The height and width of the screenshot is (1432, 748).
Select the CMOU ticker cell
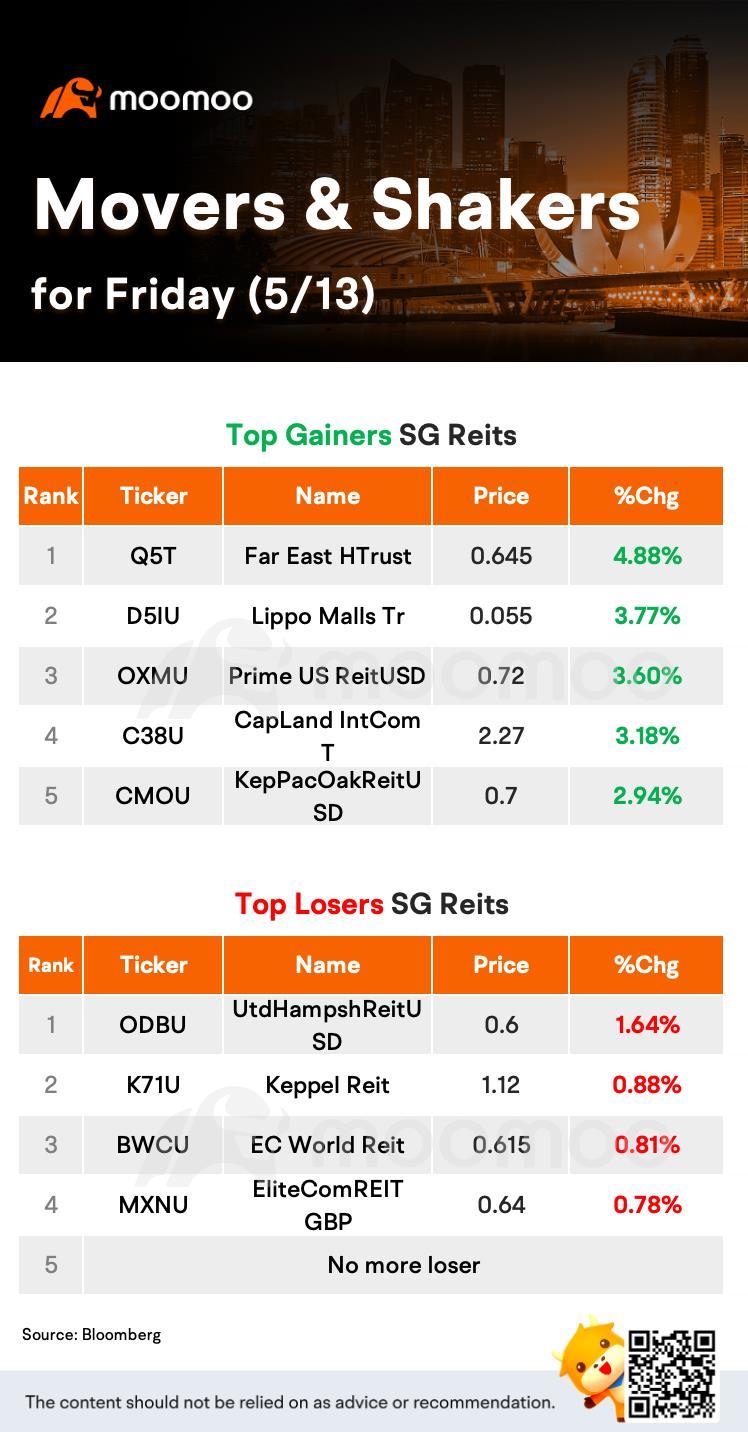(153, 796)
